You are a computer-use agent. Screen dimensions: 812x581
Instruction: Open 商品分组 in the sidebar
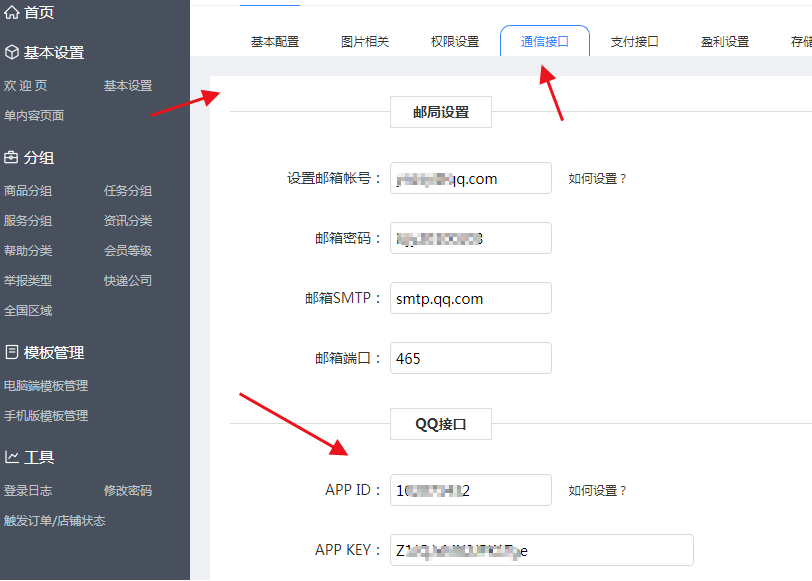(28, 191)
